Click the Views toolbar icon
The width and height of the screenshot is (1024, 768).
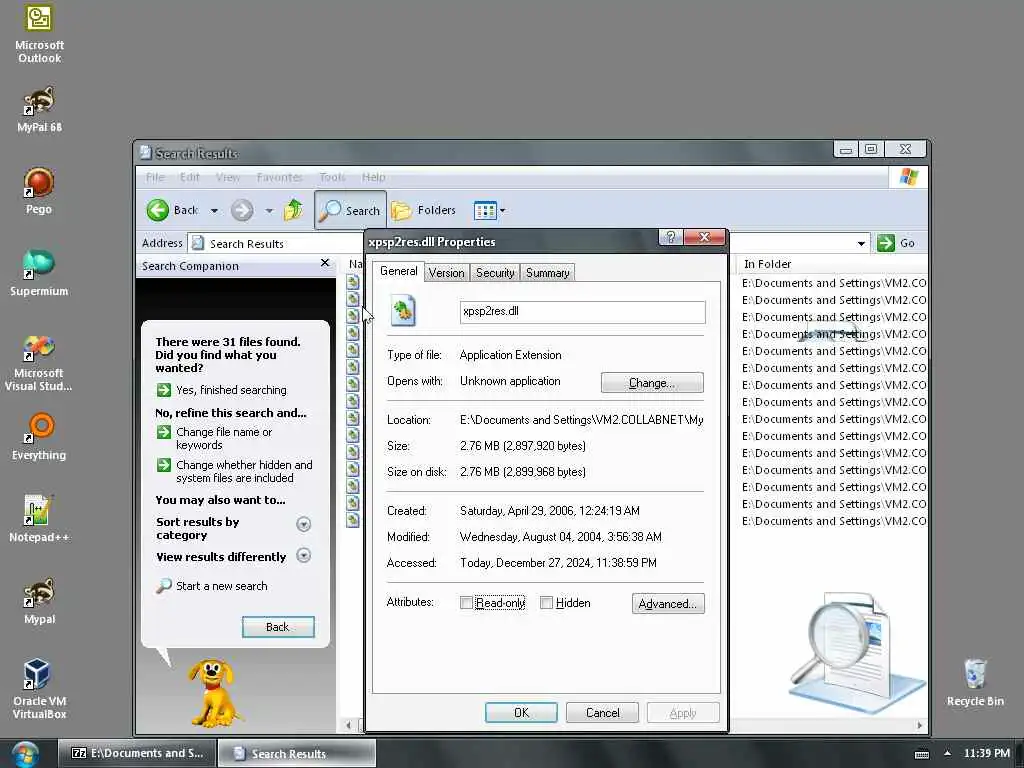pos(485,210)
